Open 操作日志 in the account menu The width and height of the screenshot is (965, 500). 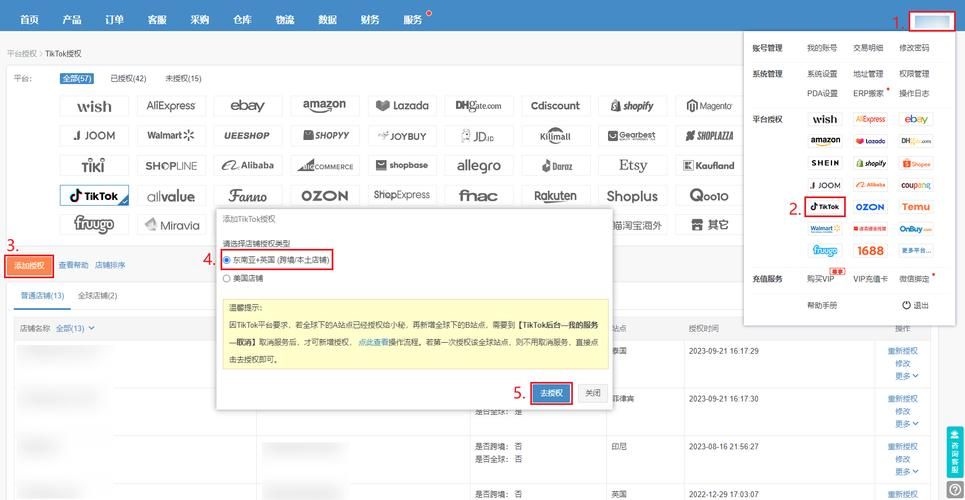(914, 94)
